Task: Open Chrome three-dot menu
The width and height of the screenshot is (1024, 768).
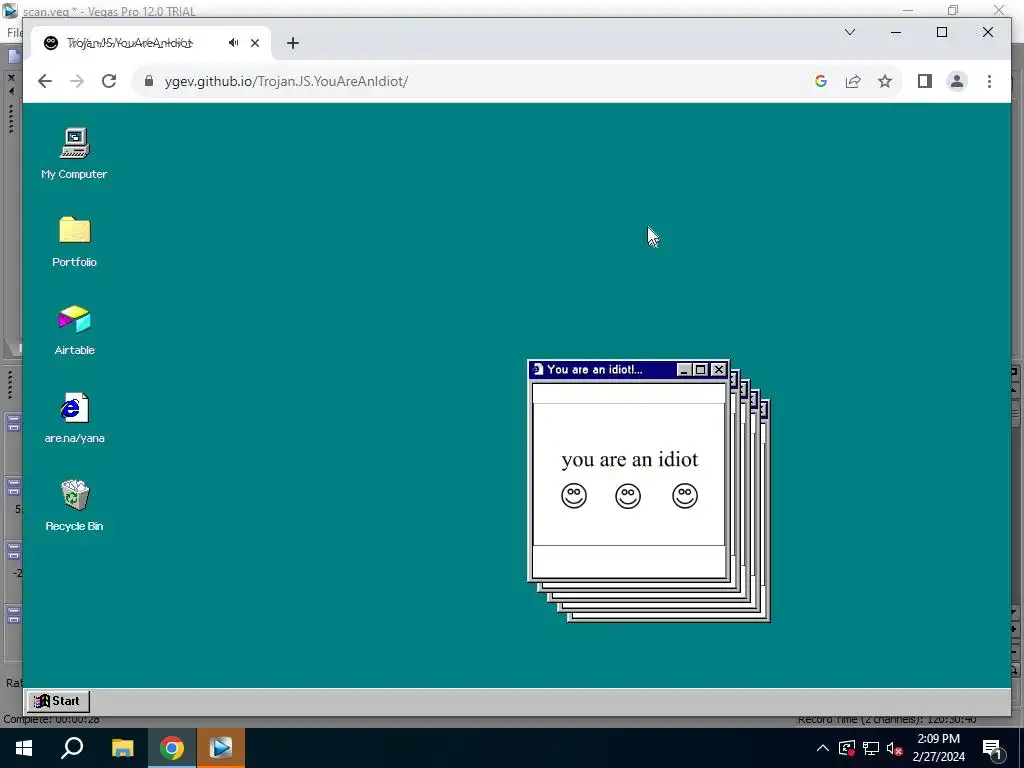Action: (x=989, y=81)
